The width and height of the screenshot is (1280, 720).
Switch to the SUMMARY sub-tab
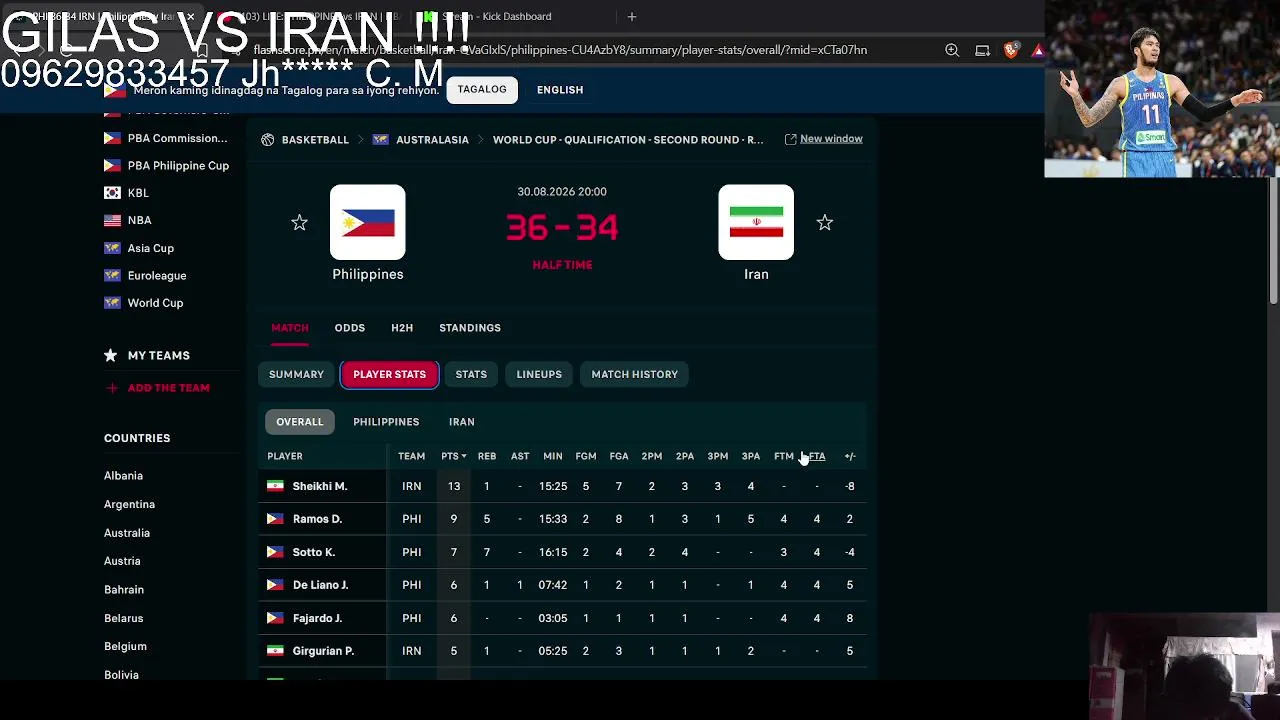click(x=296, y=374)
